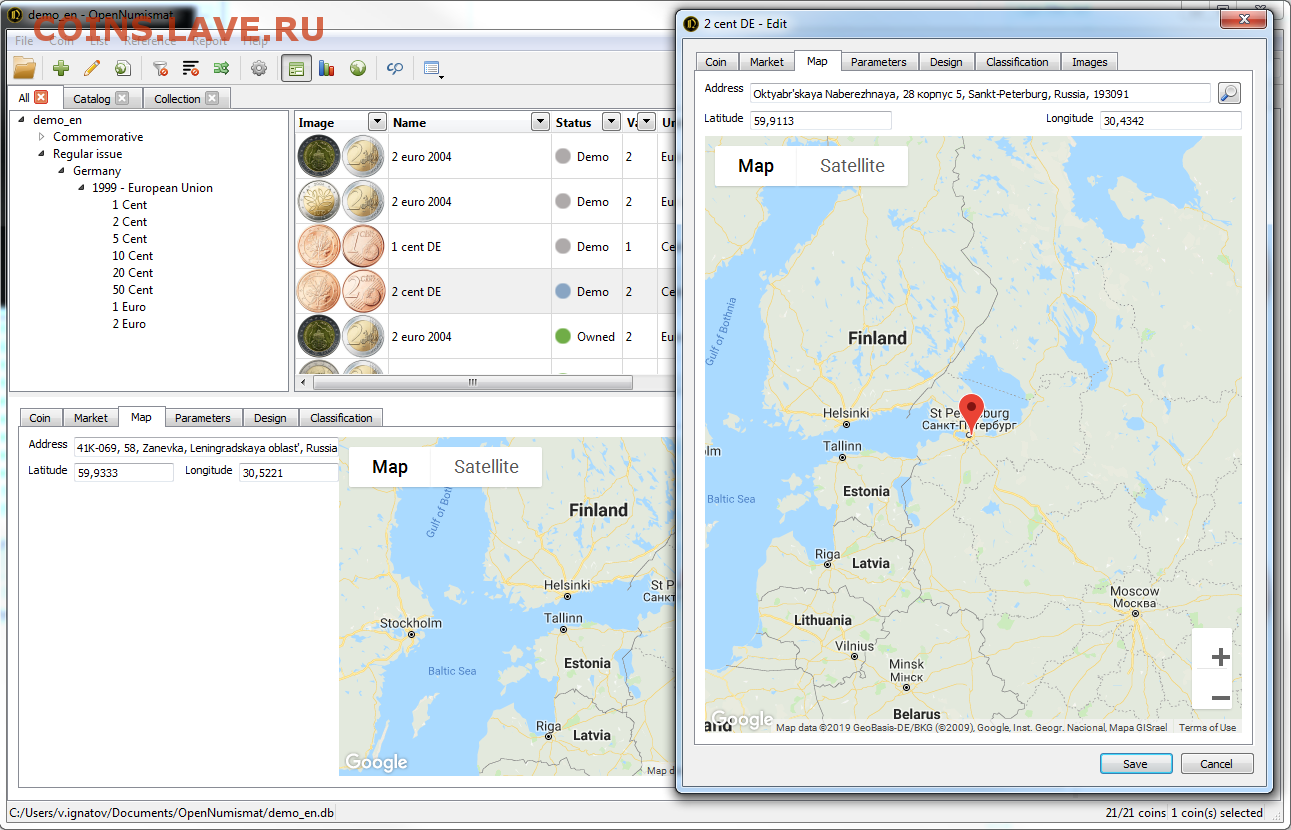
Task: Zoom in on the dialog map
Action: tap(1220, 657)
